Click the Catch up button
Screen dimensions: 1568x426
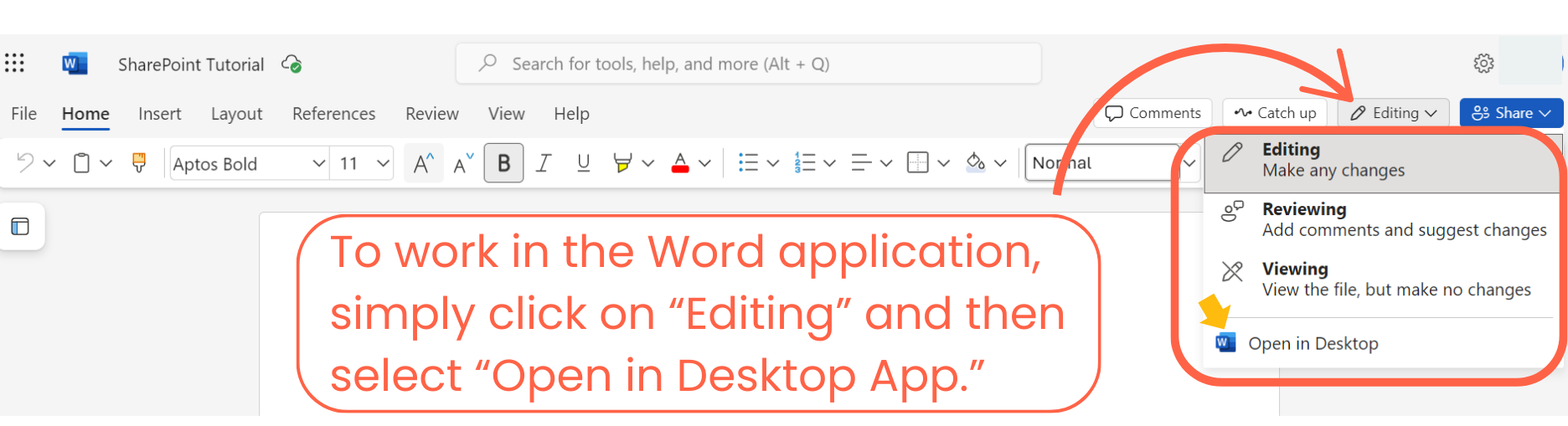pos(1275,113)
